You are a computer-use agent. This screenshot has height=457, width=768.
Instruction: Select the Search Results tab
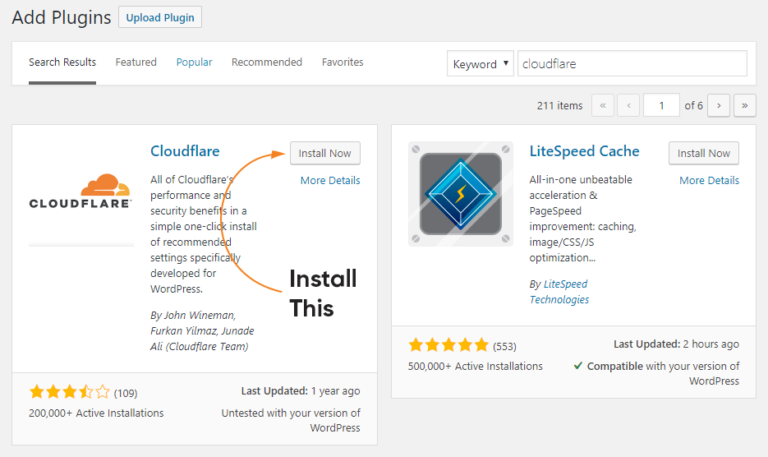click(62, 62)
